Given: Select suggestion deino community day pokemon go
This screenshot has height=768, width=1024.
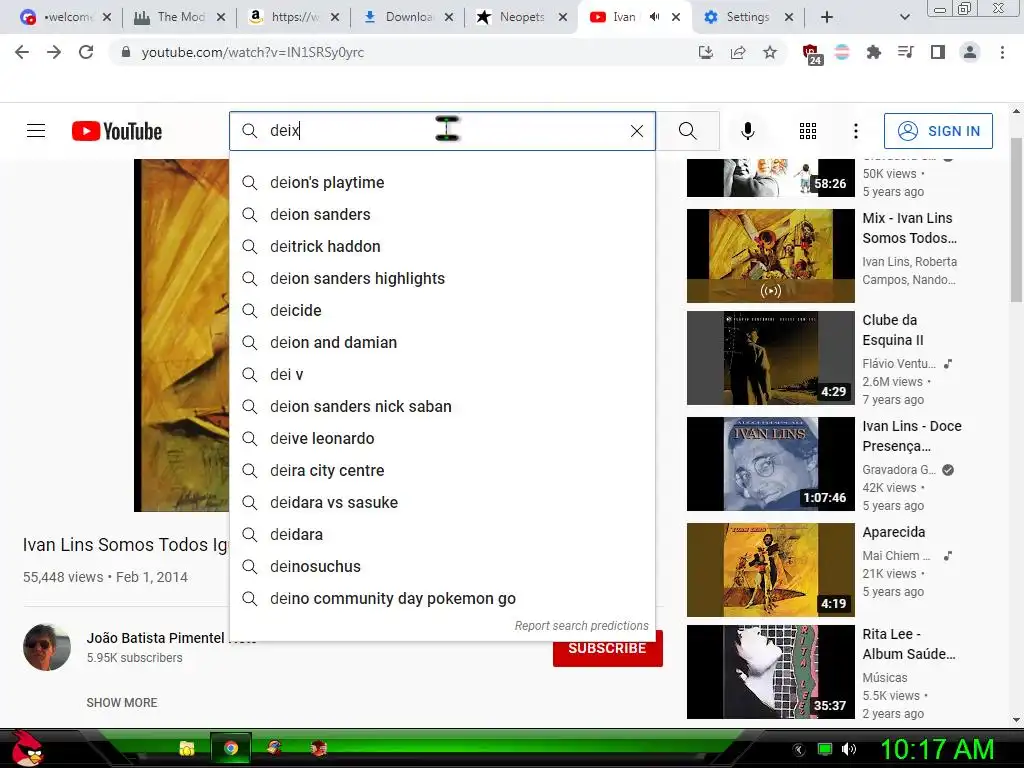Looking at the screenshot, I should (x=442, y=598).
